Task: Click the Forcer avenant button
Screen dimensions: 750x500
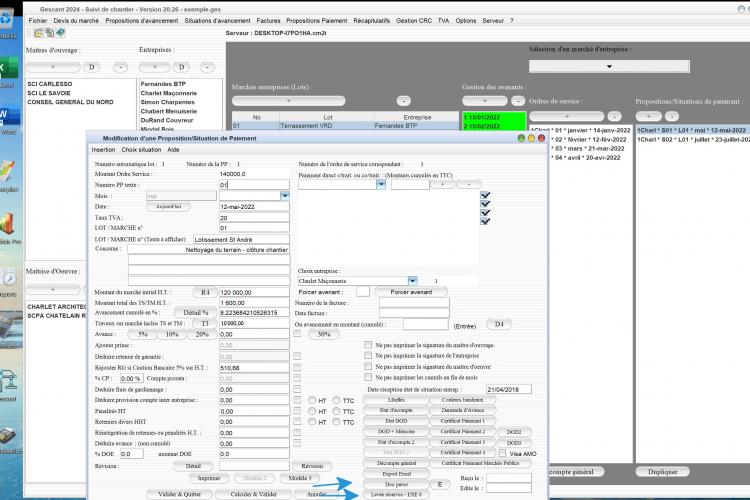Action: coord(411,292)
